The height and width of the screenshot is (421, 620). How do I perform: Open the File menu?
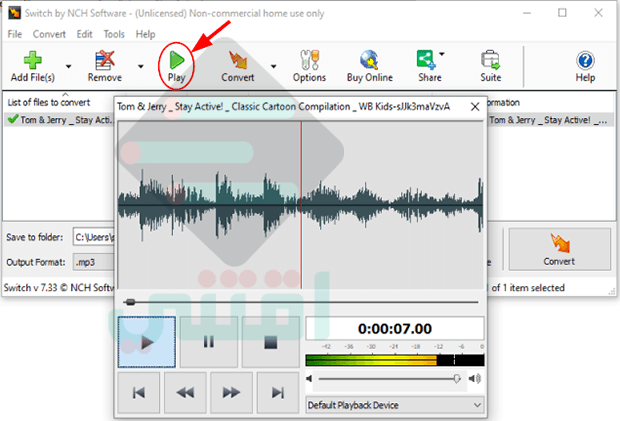[x=15, y=34]
